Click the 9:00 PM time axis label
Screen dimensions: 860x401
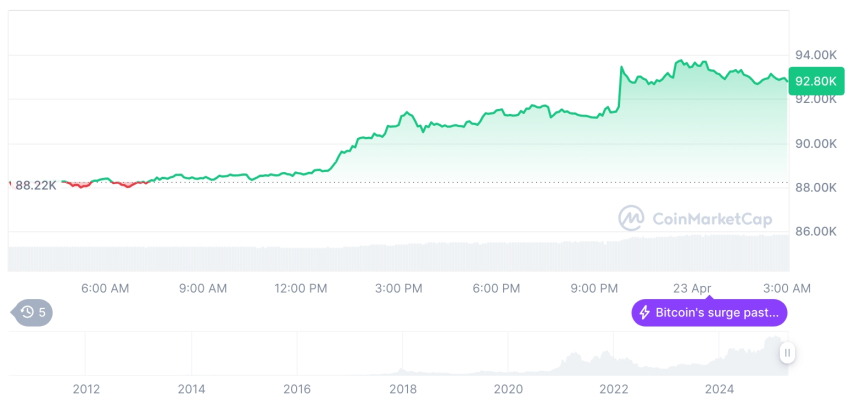point(594,288)
